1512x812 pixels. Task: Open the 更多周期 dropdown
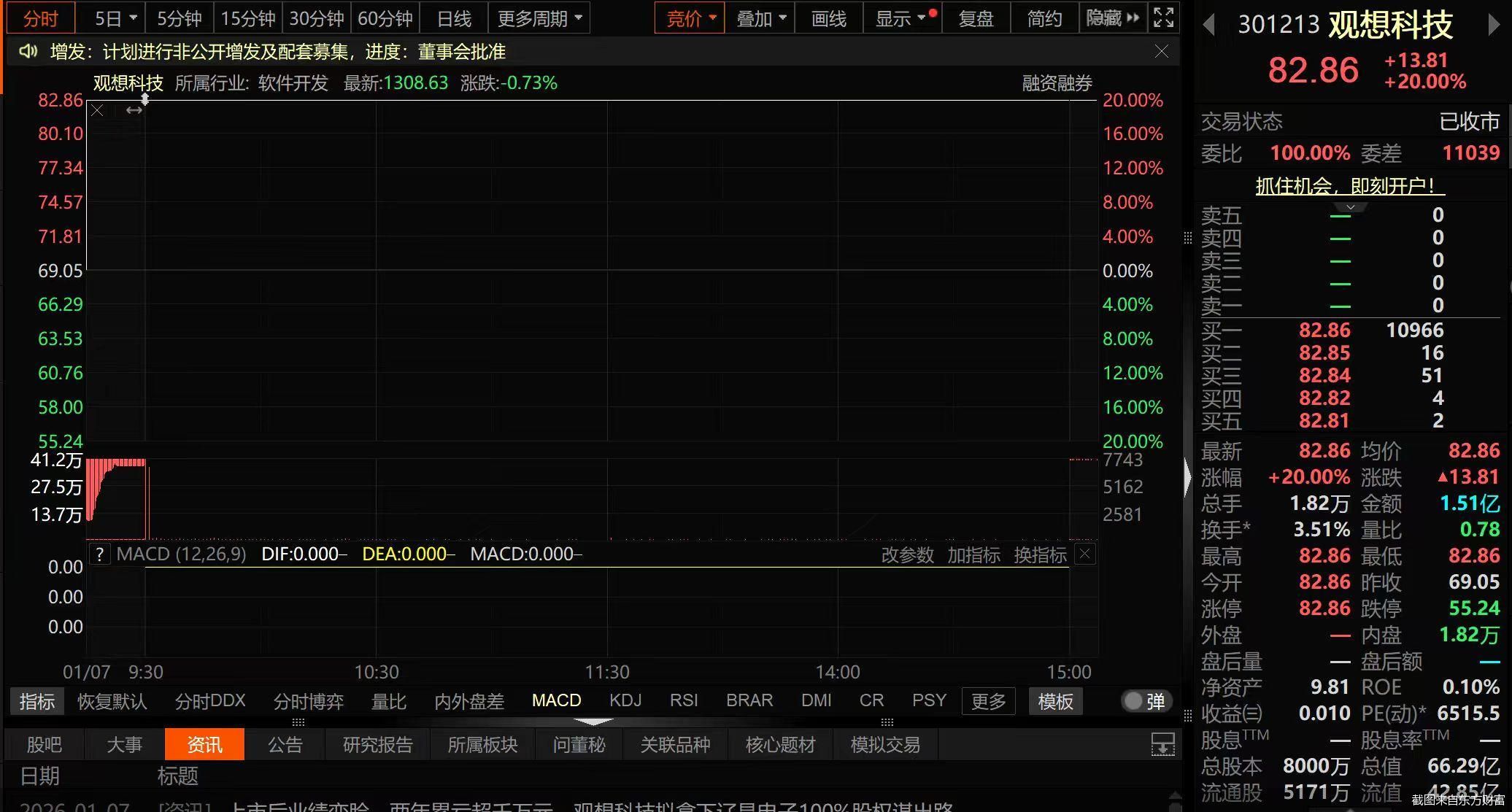tap(539, 18)
